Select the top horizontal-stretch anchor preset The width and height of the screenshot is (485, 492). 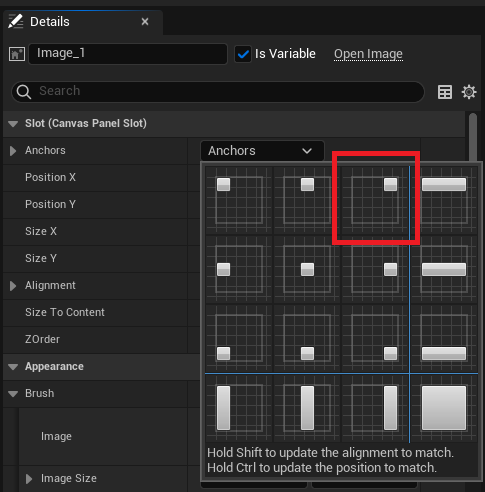[444, 200]
